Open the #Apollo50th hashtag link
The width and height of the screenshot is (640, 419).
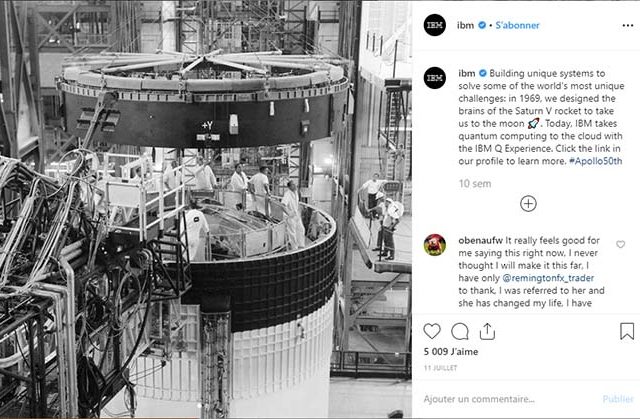(x=596, y=161)
